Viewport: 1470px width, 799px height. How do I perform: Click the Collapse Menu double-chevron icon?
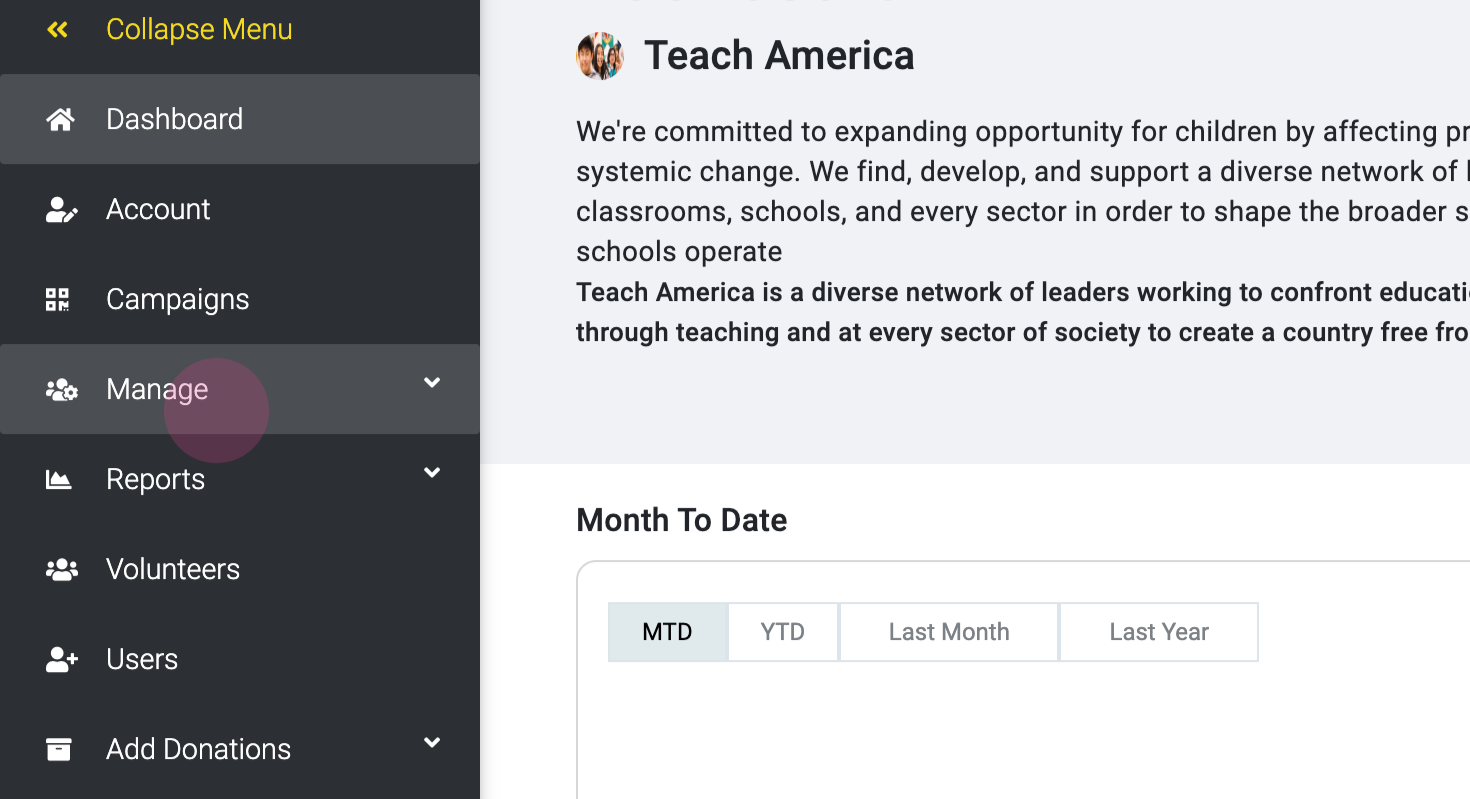[58, 30]
